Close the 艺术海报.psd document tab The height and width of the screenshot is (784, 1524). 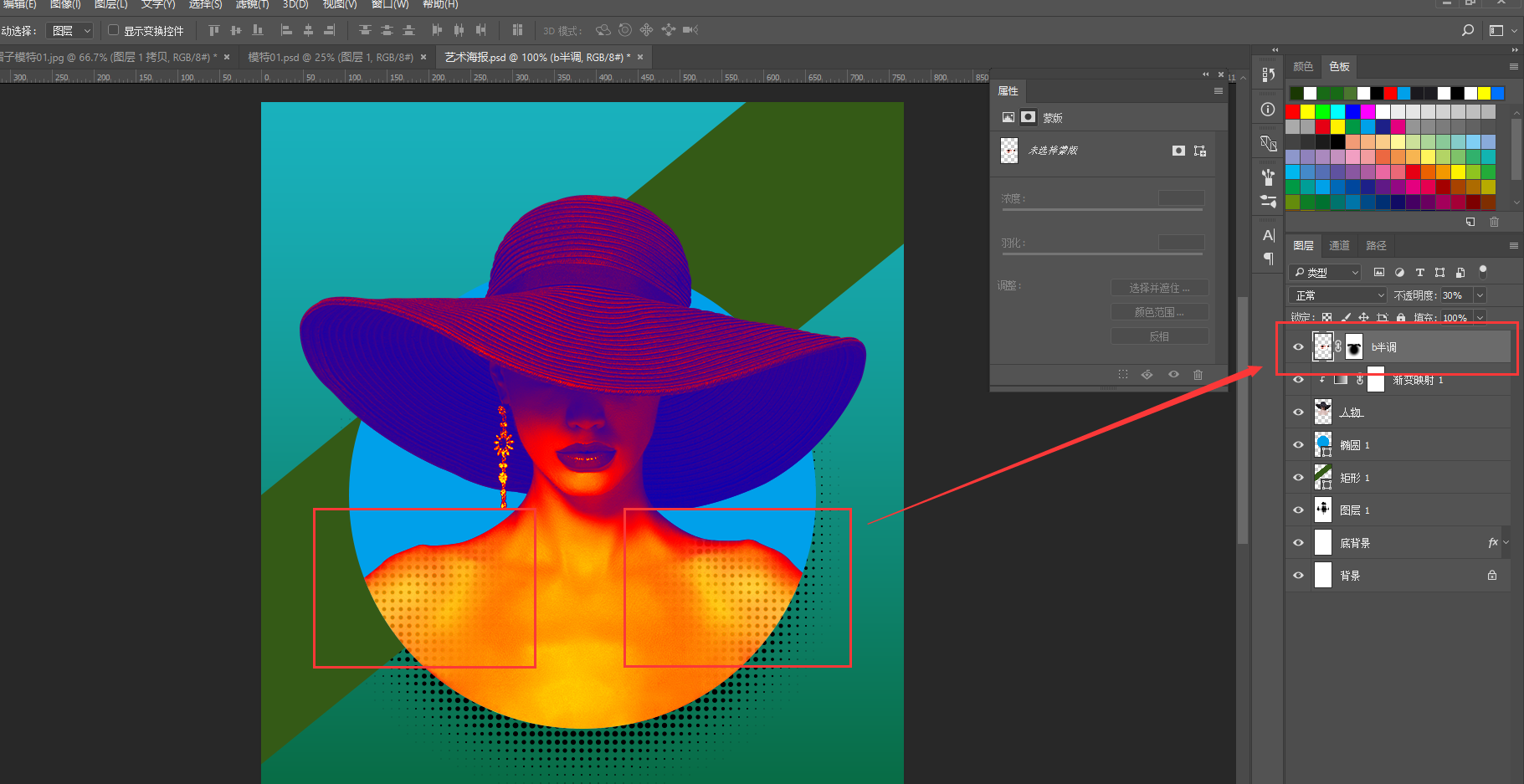640,57
